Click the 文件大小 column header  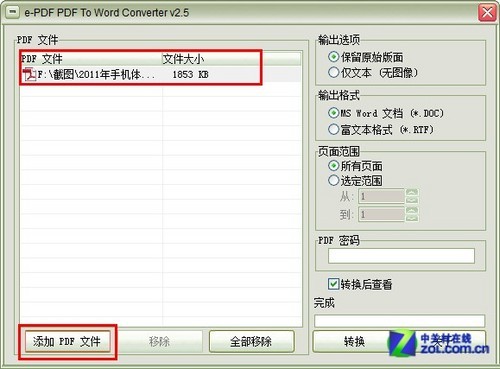231,59
